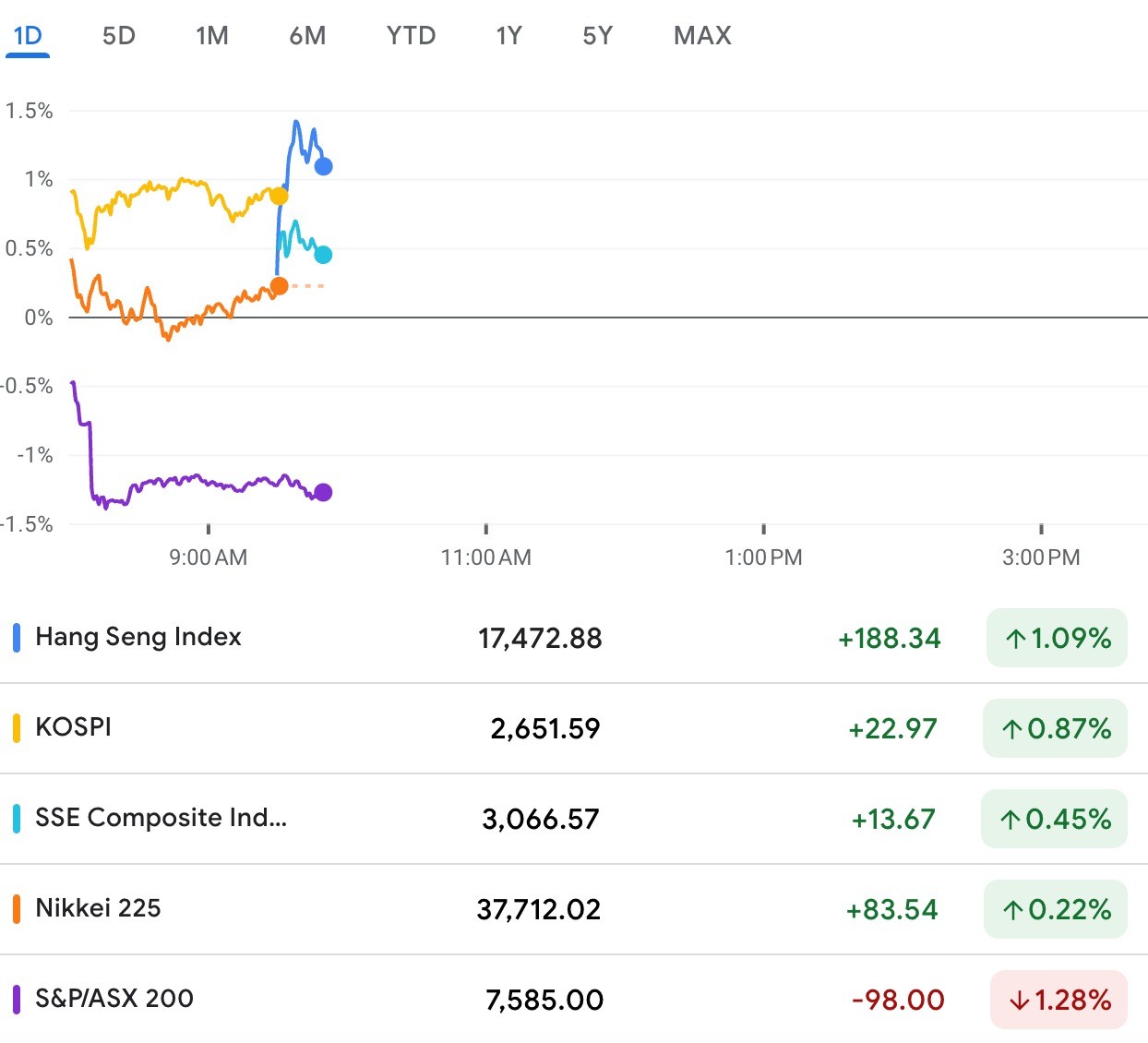Click the 0.22% gain badge

tap(1056, 909)
